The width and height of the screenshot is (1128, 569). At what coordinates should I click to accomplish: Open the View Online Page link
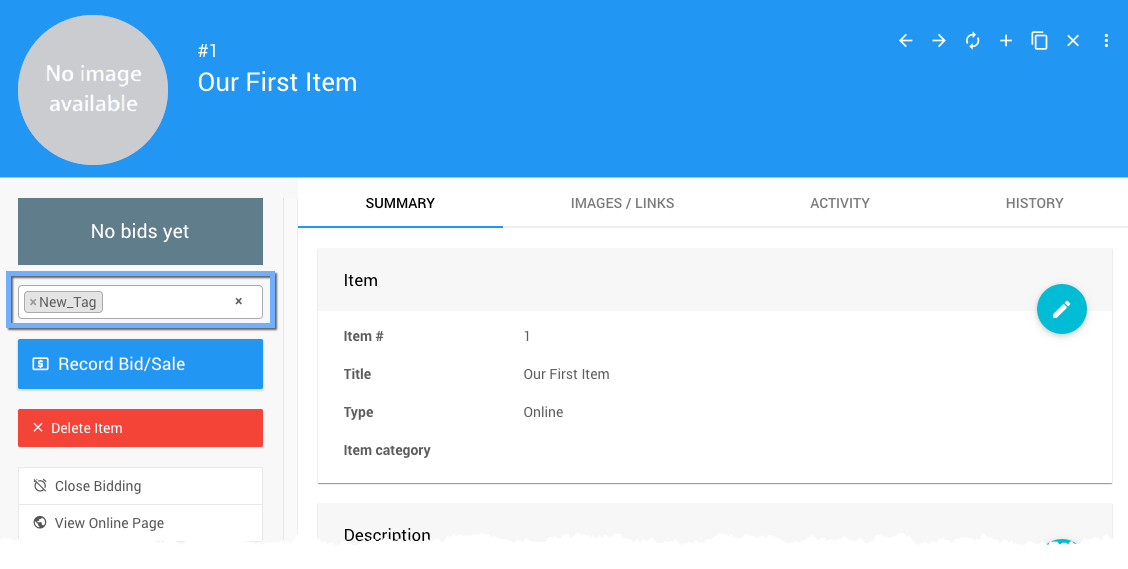(109, 523)
